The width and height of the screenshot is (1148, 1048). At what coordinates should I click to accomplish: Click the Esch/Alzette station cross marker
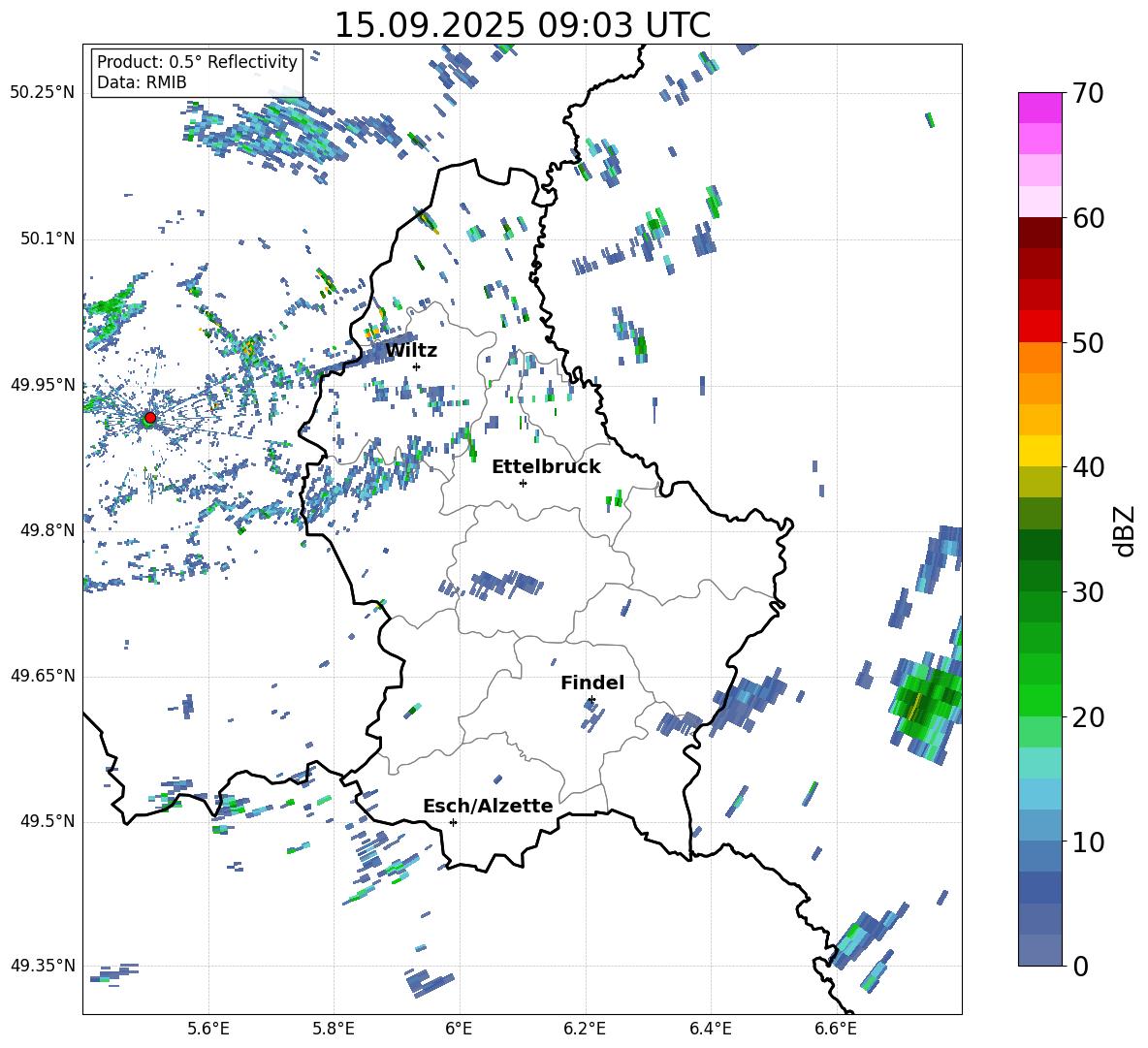[453, 822]
